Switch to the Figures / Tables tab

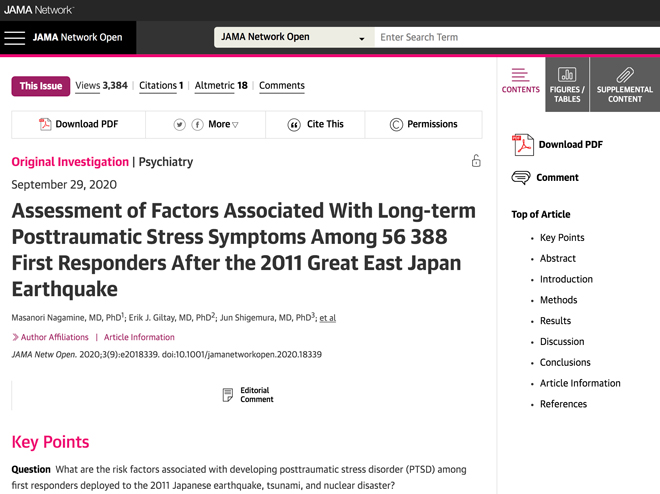click(x=567, y=85)
